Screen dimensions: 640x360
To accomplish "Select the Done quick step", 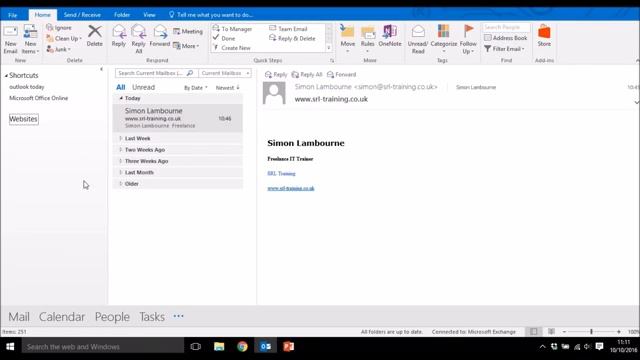I will point(224,38).
